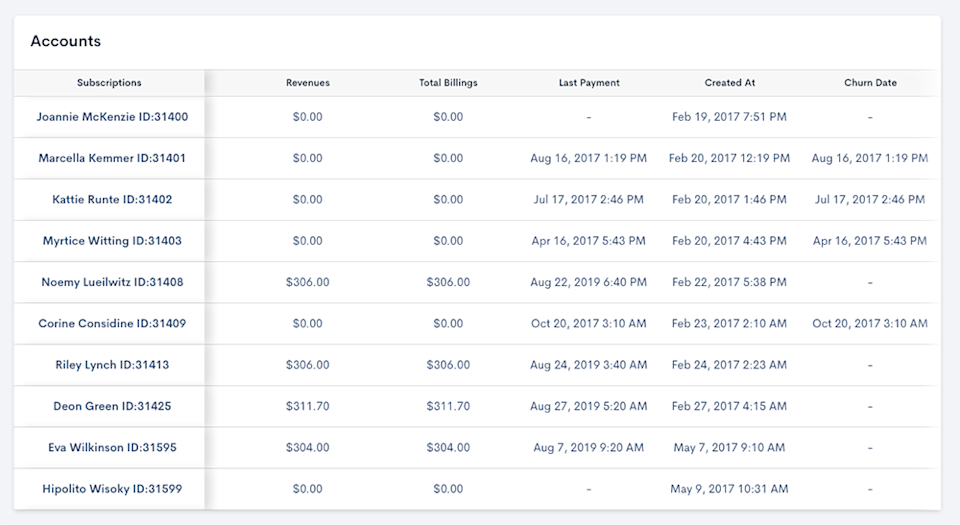The height and width of the screenshot is (525, 960).
Task: Sort table by Revenues column
Action: (x=308, y=83)
